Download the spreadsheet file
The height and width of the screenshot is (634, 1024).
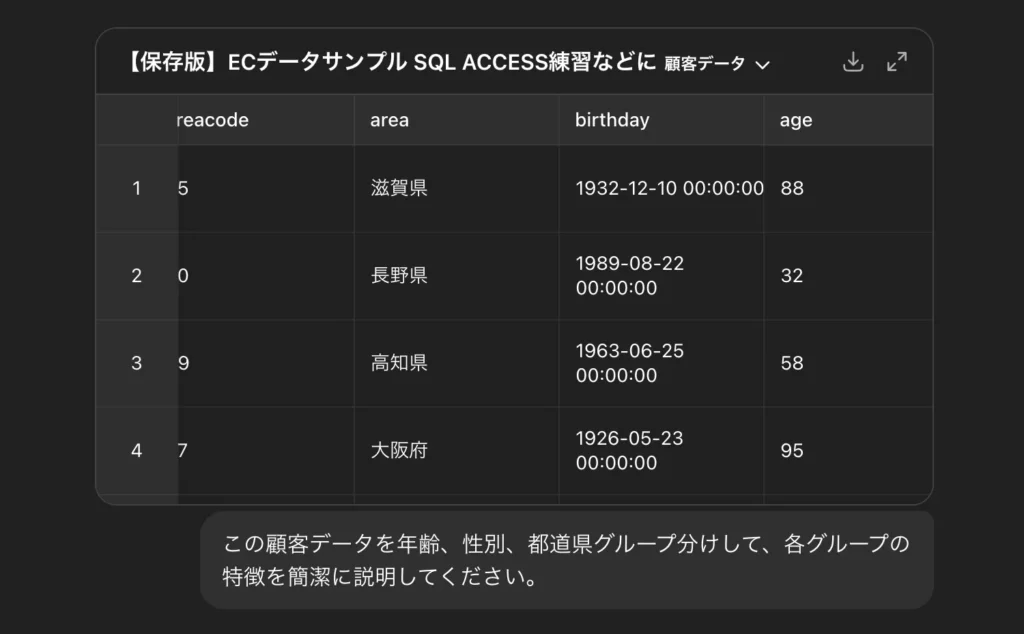pos(853,62)
